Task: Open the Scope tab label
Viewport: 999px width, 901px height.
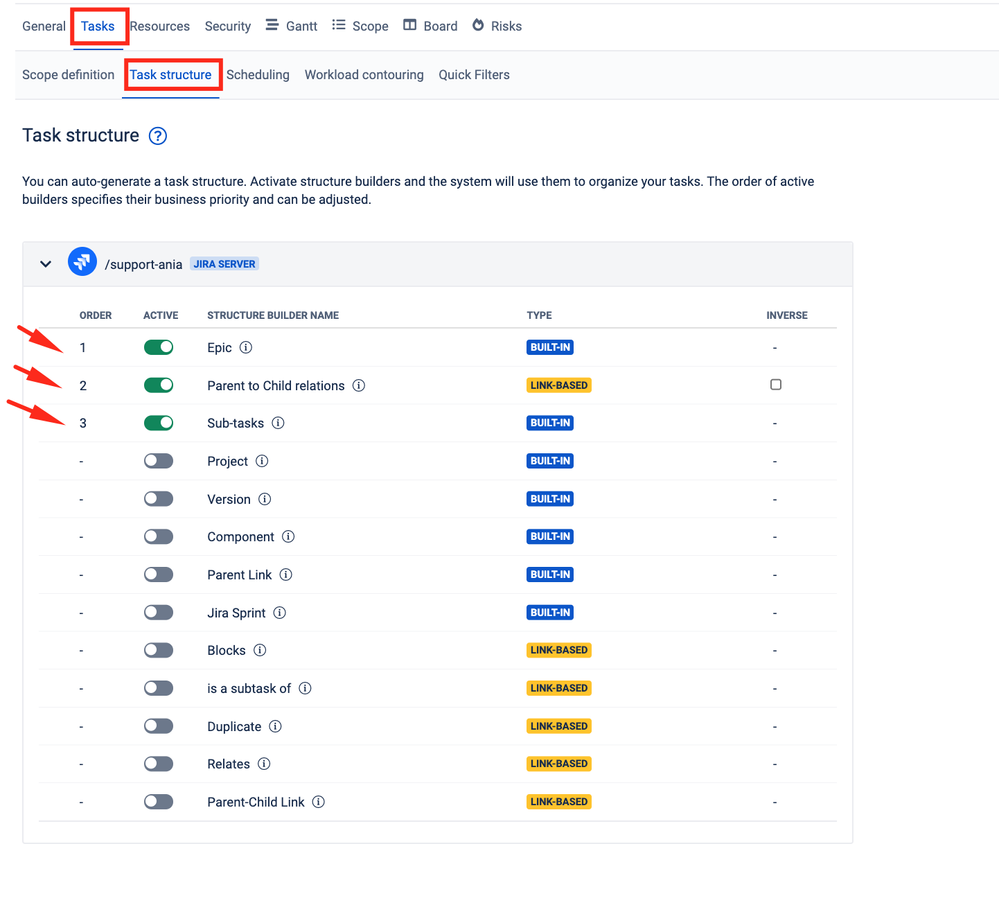Action: tap(370, 26)
